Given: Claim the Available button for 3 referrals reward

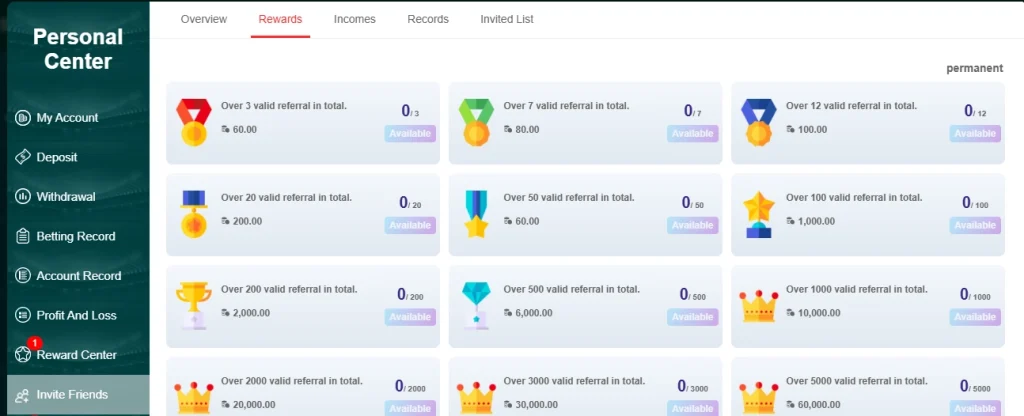Looking at the screenshot, I should (x=410, y=134).
